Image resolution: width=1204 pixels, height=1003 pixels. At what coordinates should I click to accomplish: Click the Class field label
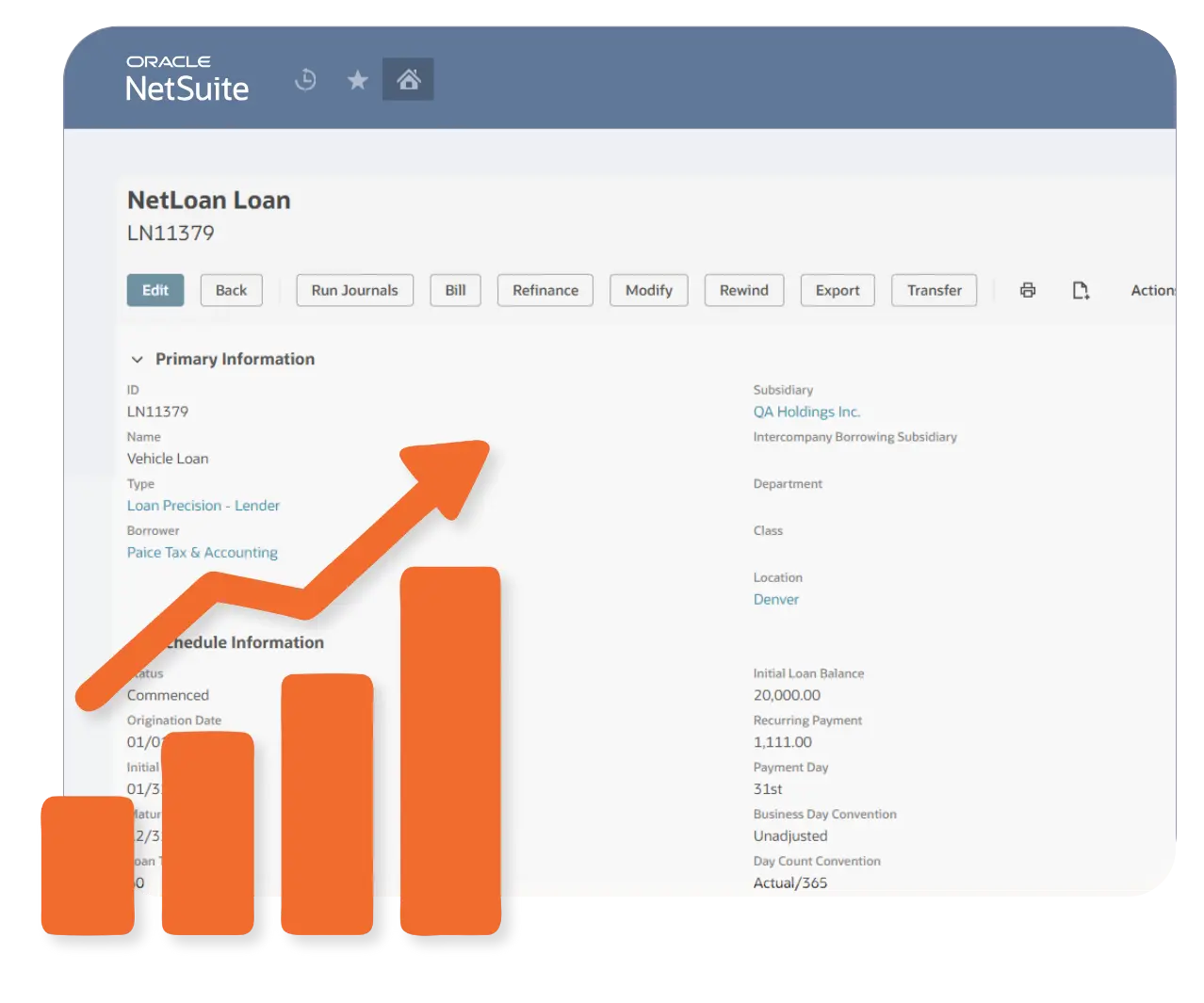(x=768, y=531)
